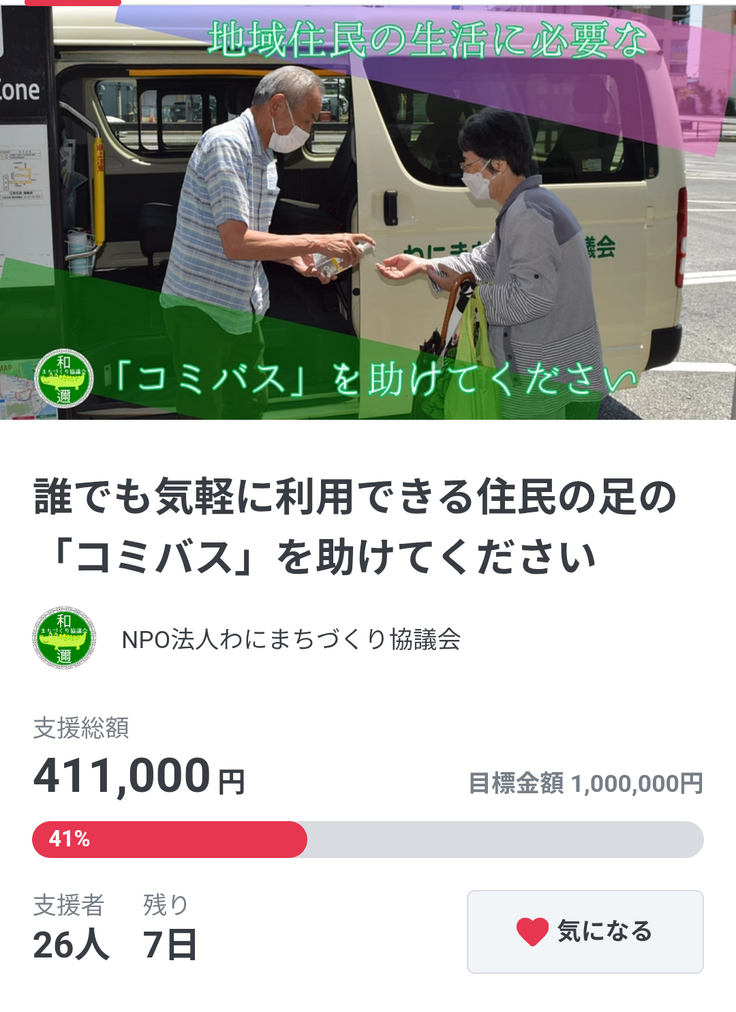This screenshot has height=1012, width=736.
Task: Click the red filled progress bar section
Action: click(169, 839)
